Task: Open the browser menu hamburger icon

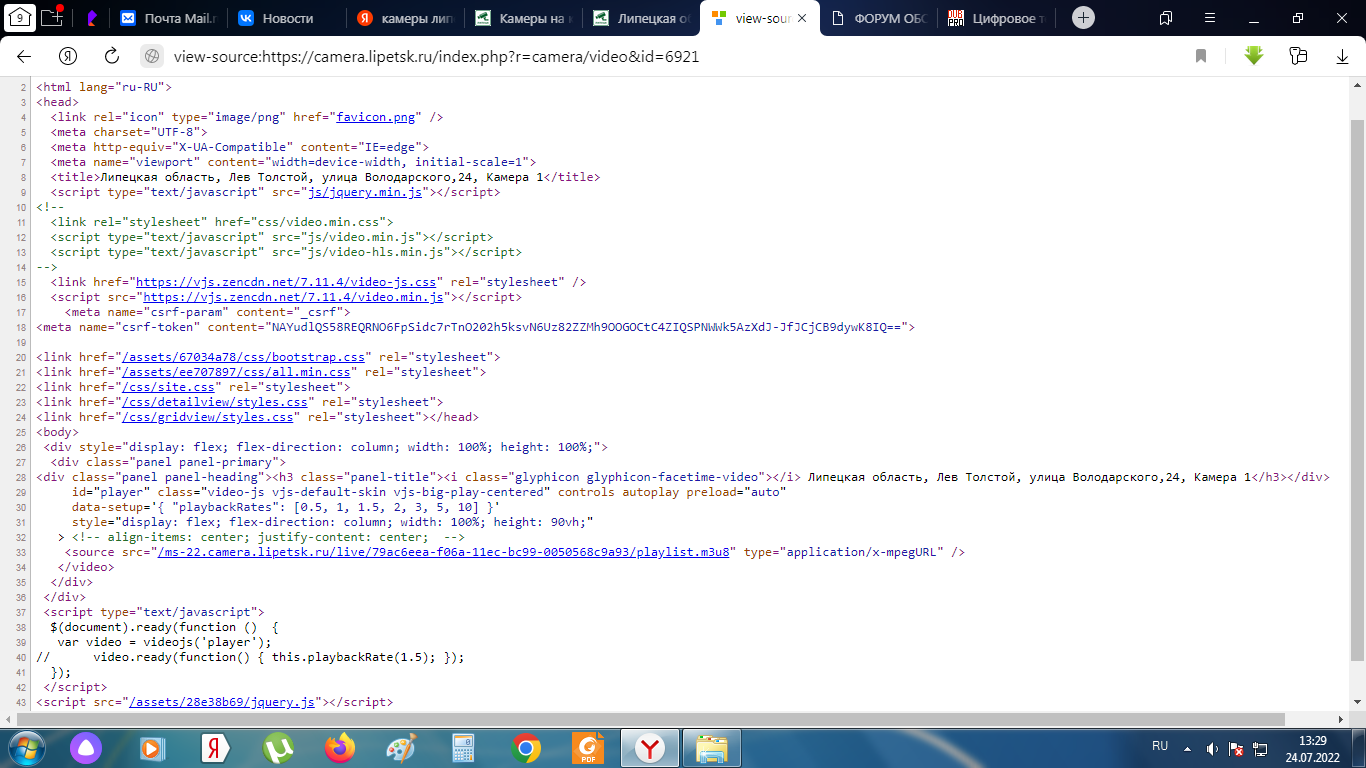Action: (1210, 18)
